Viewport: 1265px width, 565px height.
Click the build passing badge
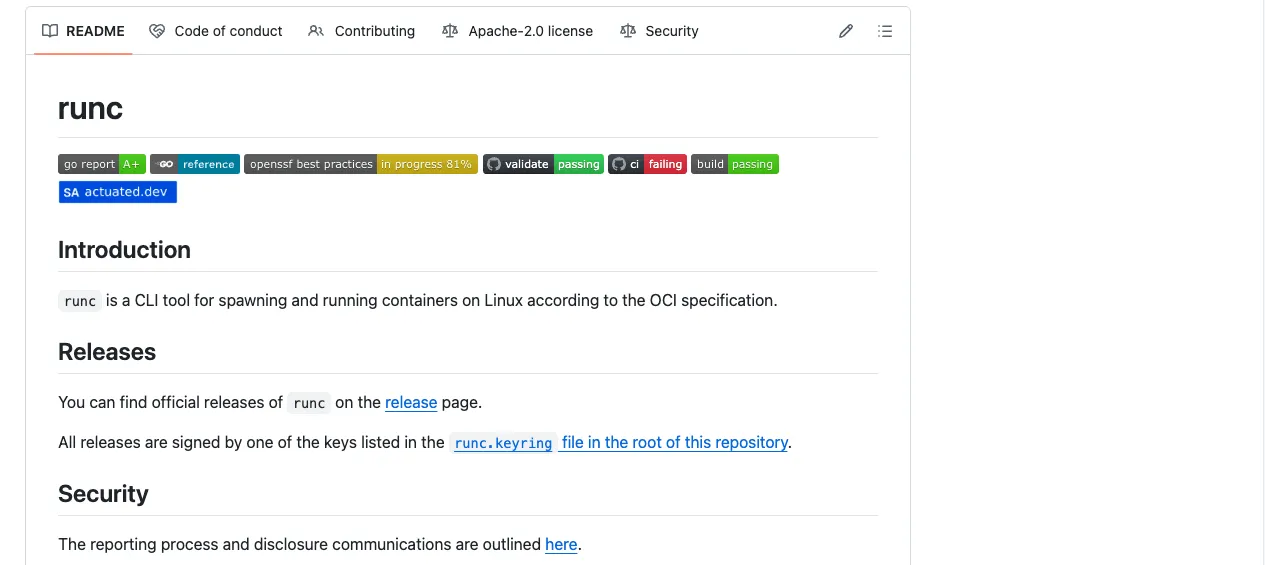[x=735, y=164]
